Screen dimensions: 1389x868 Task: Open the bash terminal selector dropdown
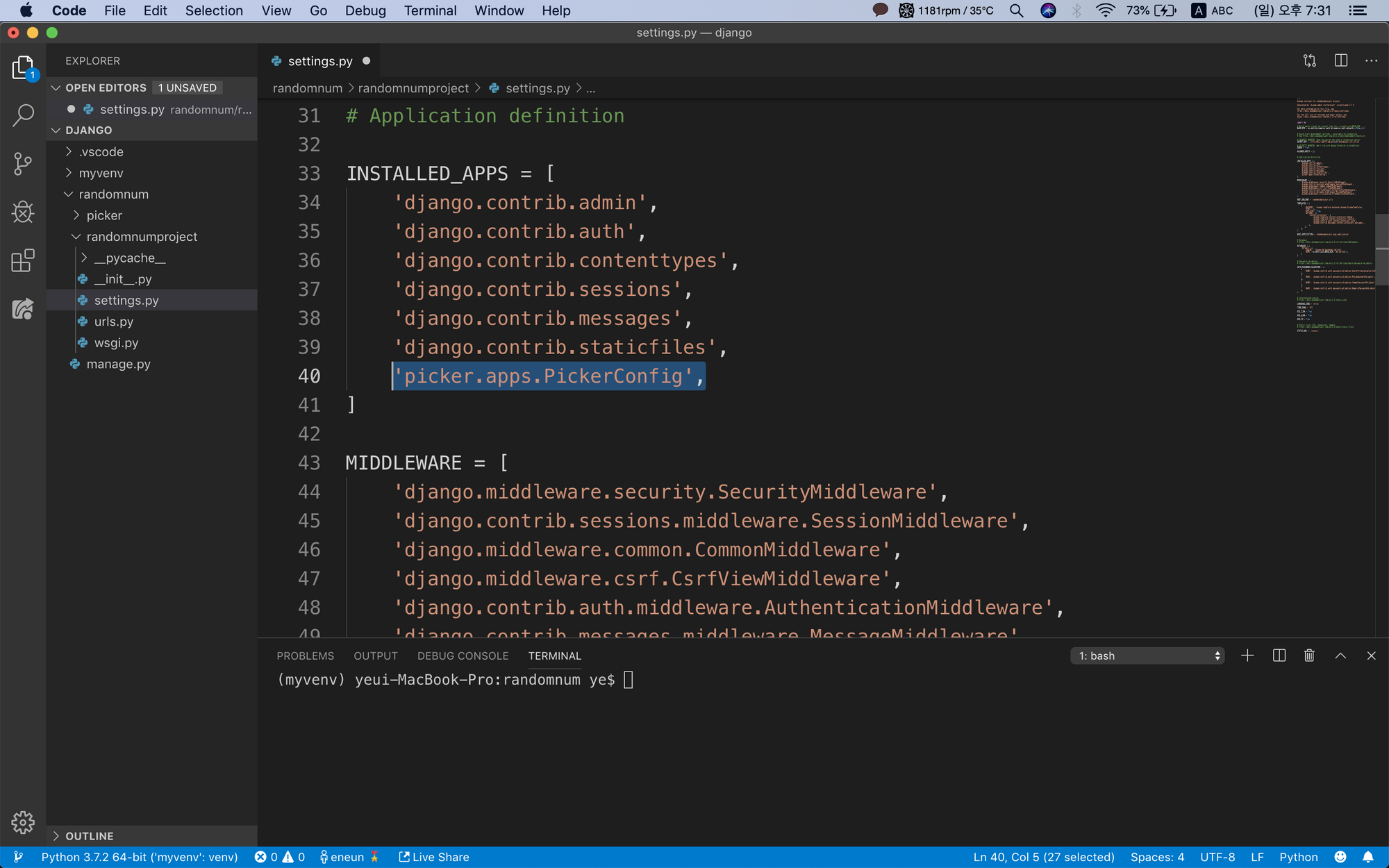pos(1147,656)
